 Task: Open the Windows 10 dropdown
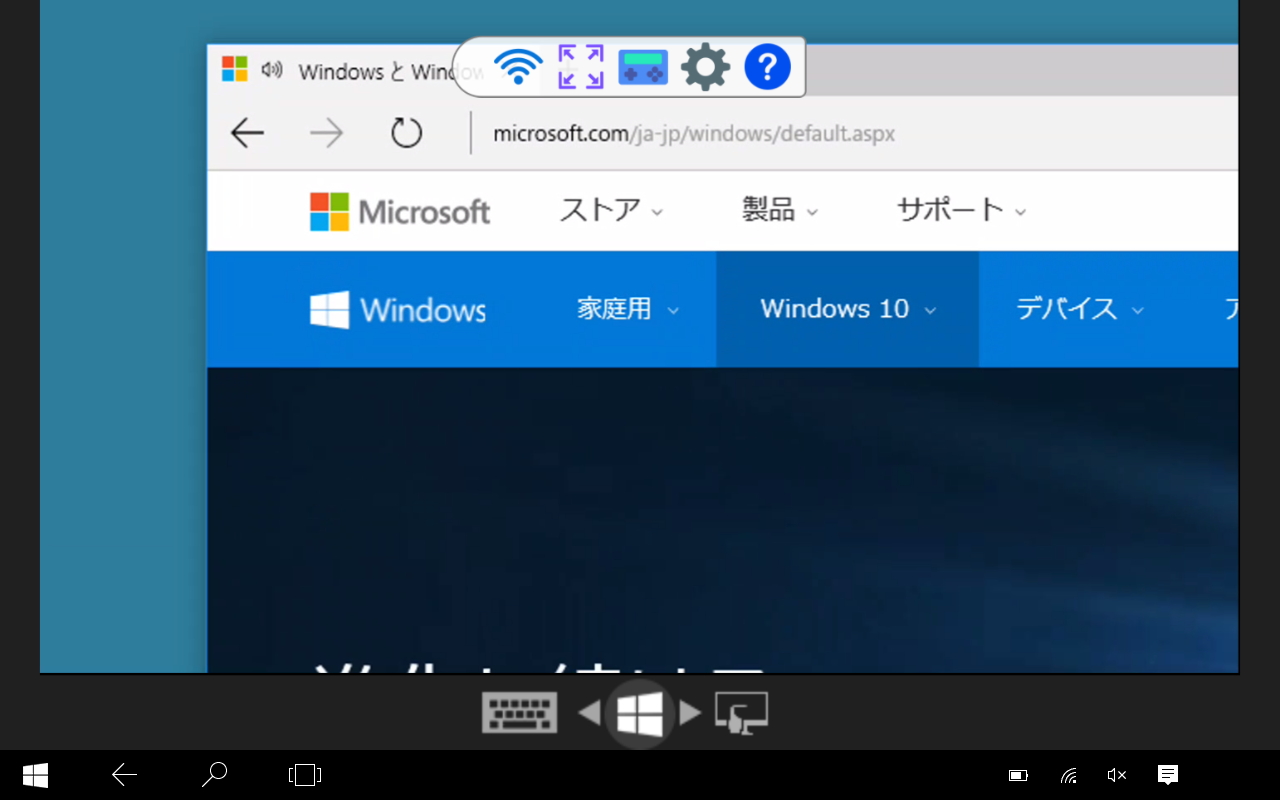pyautogui.click(x=846, y=309)
